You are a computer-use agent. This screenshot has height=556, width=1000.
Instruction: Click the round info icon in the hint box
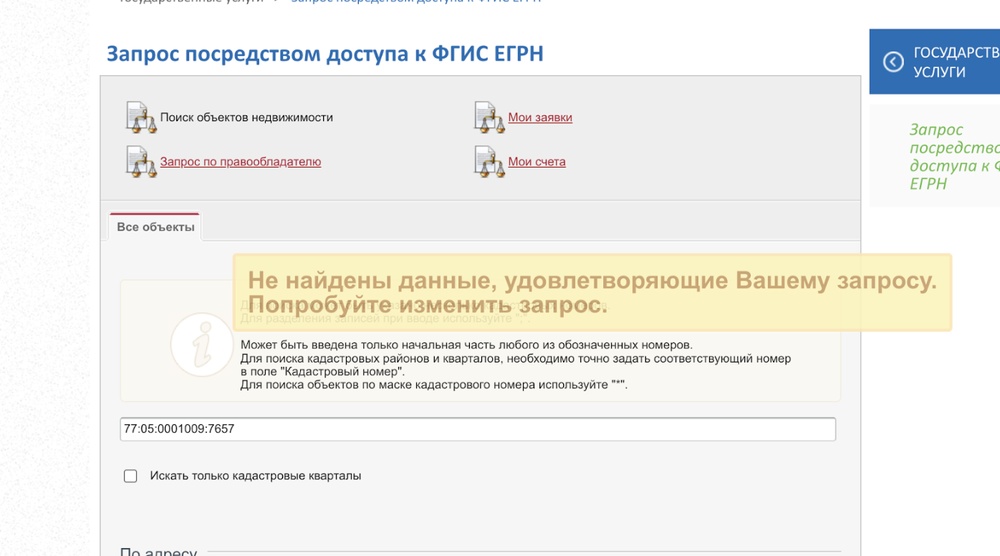(x=202, y=345)
